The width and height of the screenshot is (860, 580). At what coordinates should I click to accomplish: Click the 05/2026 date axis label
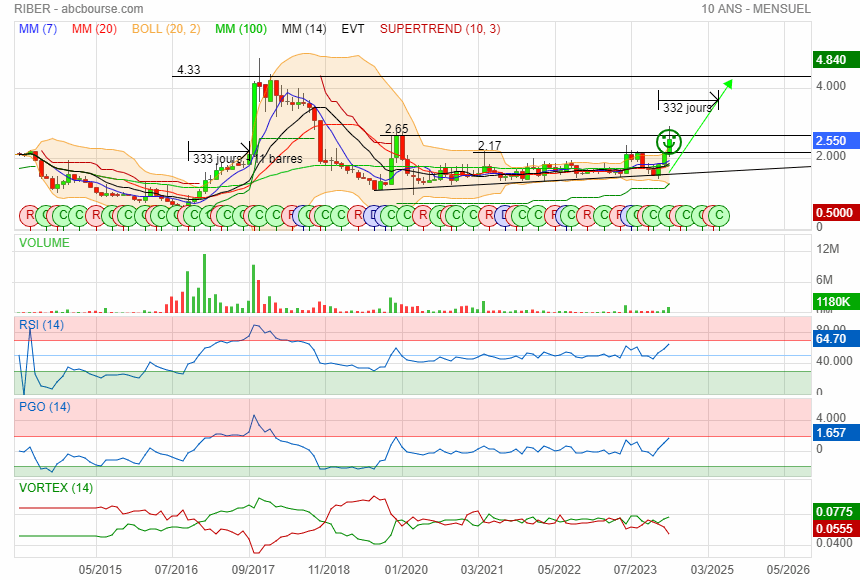point(788,570)
